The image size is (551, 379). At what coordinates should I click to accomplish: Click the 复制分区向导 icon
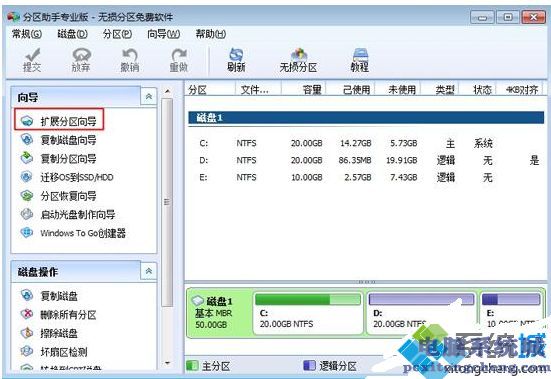pos(27,158)
